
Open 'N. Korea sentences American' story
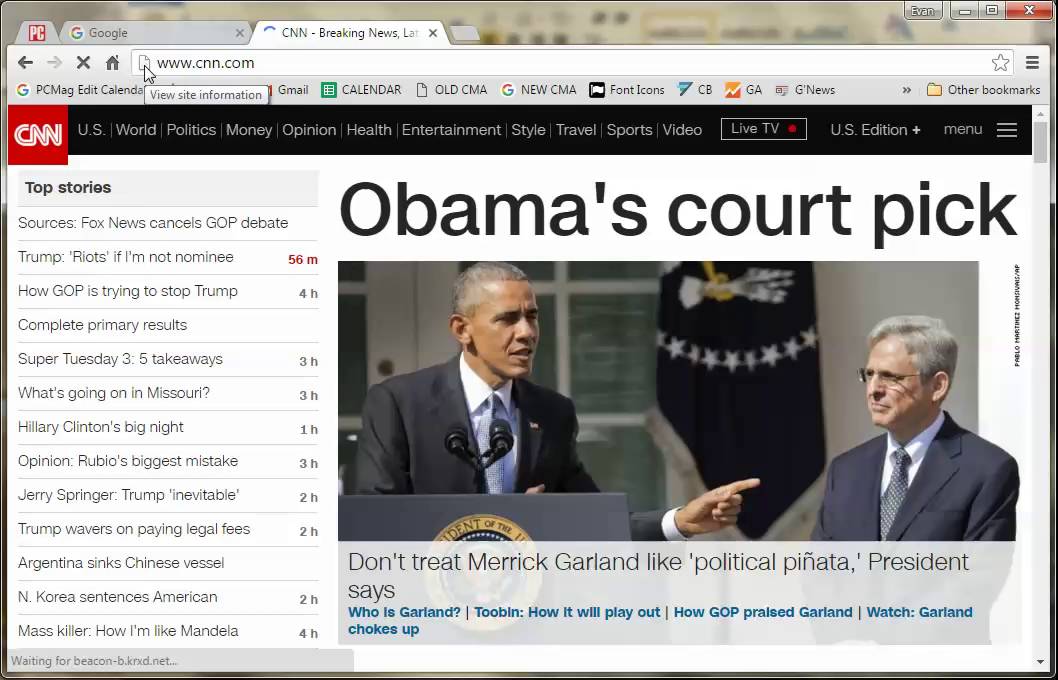tap(117, 597)
